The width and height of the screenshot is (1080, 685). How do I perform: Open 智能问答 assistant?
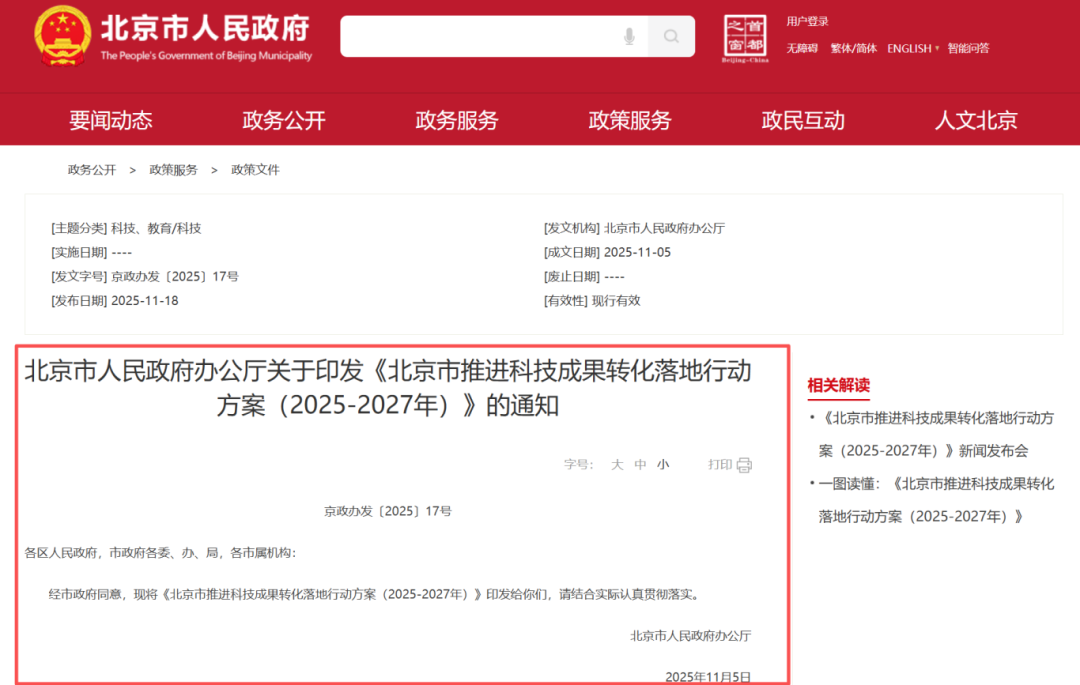[968, 48]
